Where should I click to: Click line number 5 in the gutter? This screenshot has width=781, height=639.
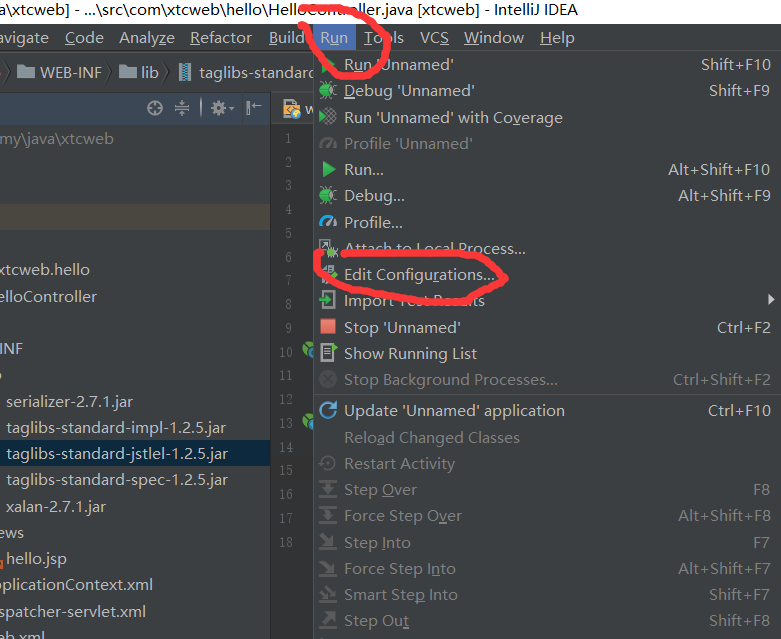288,233
